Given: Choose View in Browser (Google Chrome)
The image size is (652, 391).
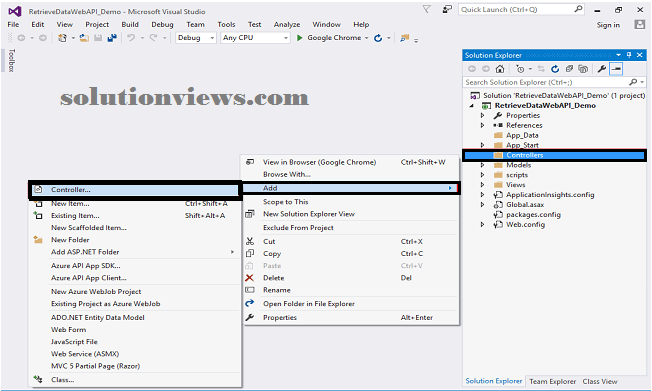Looking at the screenshot, I should 350,162.
